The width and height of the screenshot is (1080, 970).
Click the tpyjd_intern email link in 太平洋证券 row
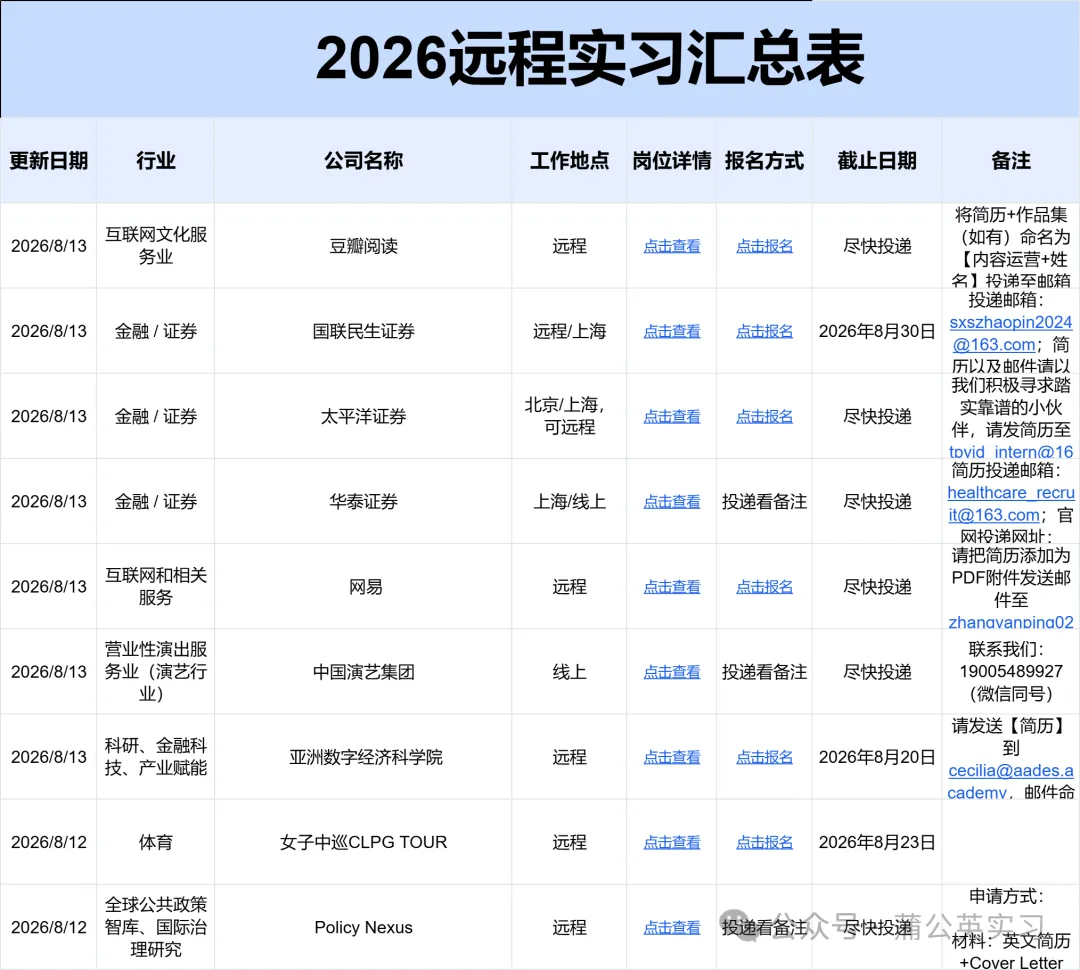1010,452
